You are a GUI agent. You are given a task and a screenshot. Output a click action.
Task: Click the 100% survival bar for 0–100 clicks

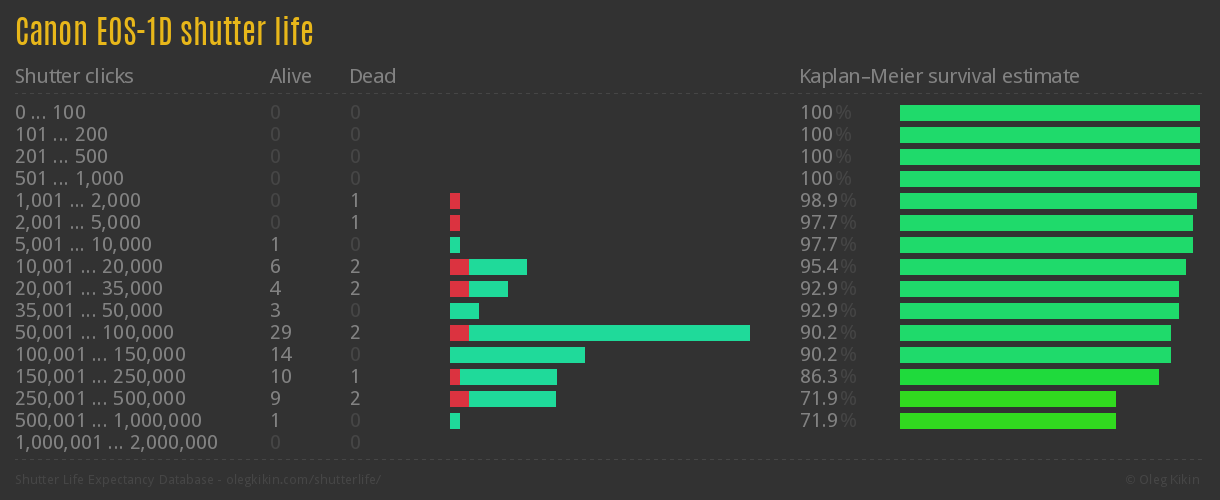point(1049,113)
